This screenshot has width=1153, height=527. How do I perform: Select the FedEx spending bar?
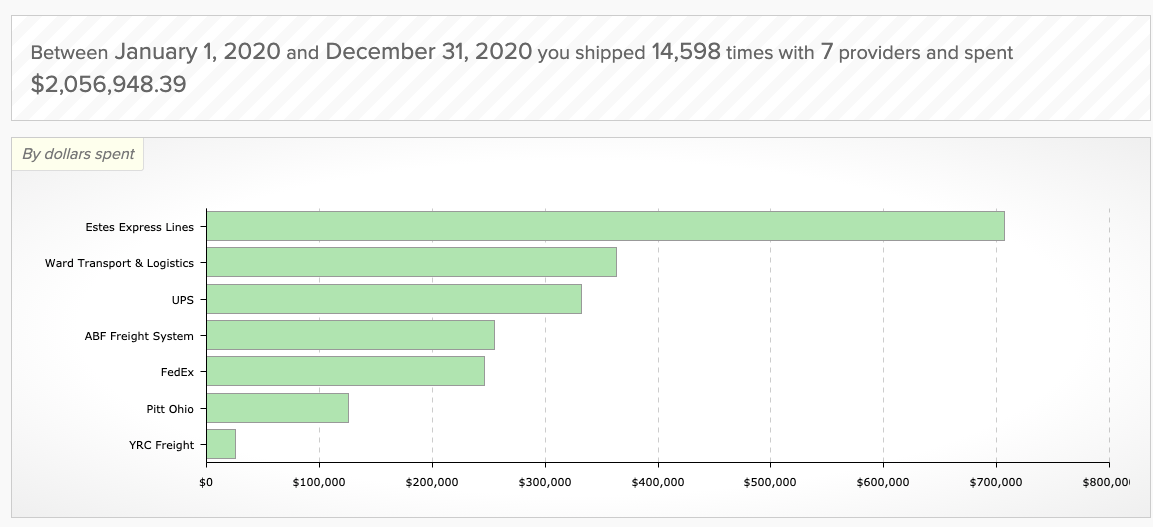tap(346, 371)
